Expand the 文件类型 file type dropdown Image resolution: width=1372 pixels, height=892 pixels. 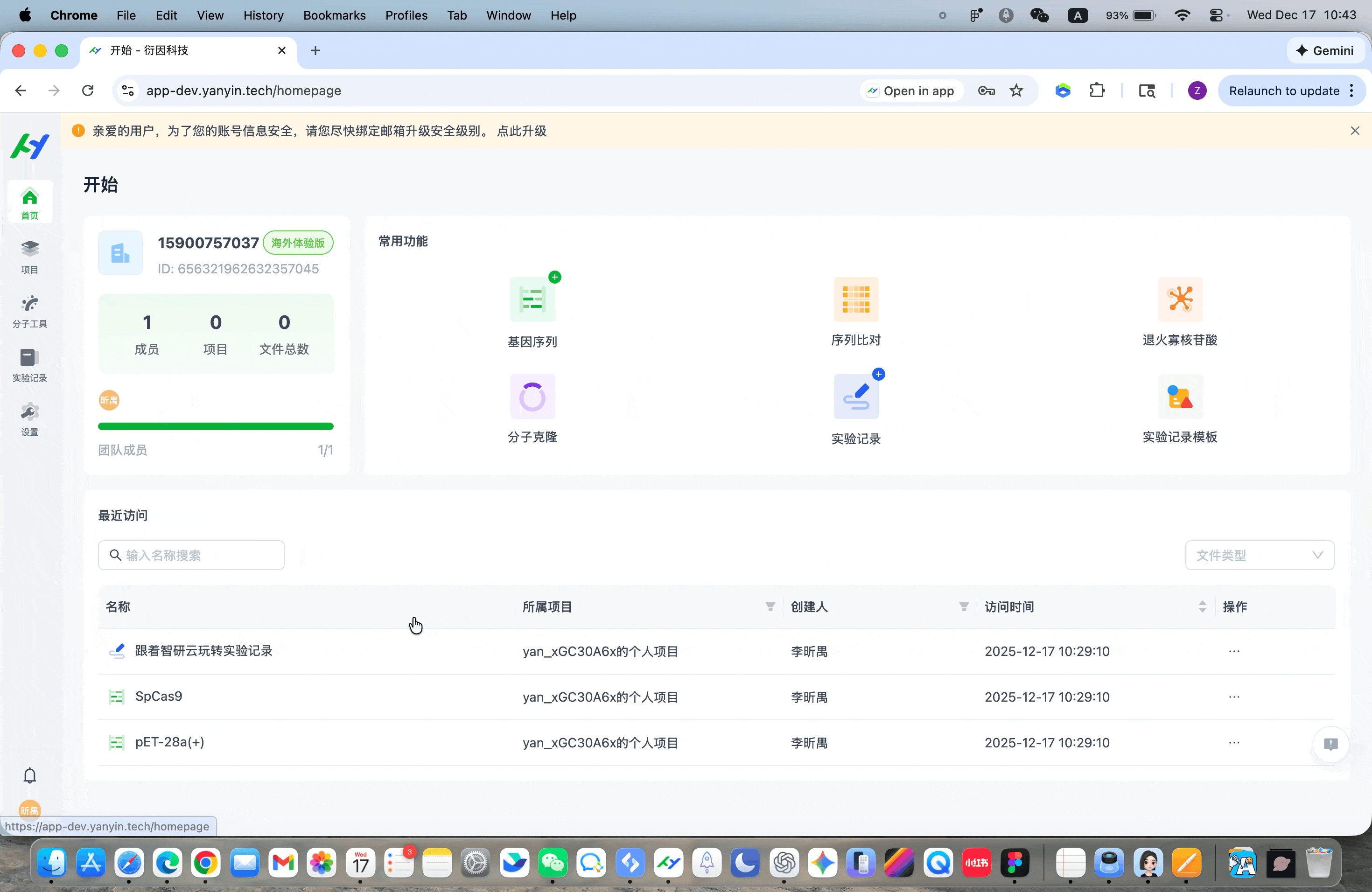tap(1259, 555)
